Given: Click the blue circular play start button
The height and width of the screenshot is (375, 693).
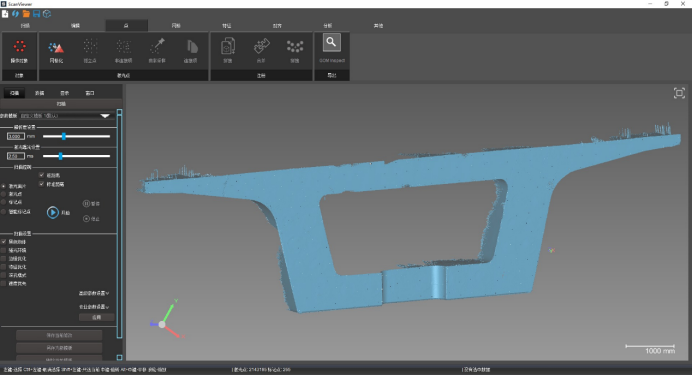Looking at the screenshot, I should (x=53, y=212).
